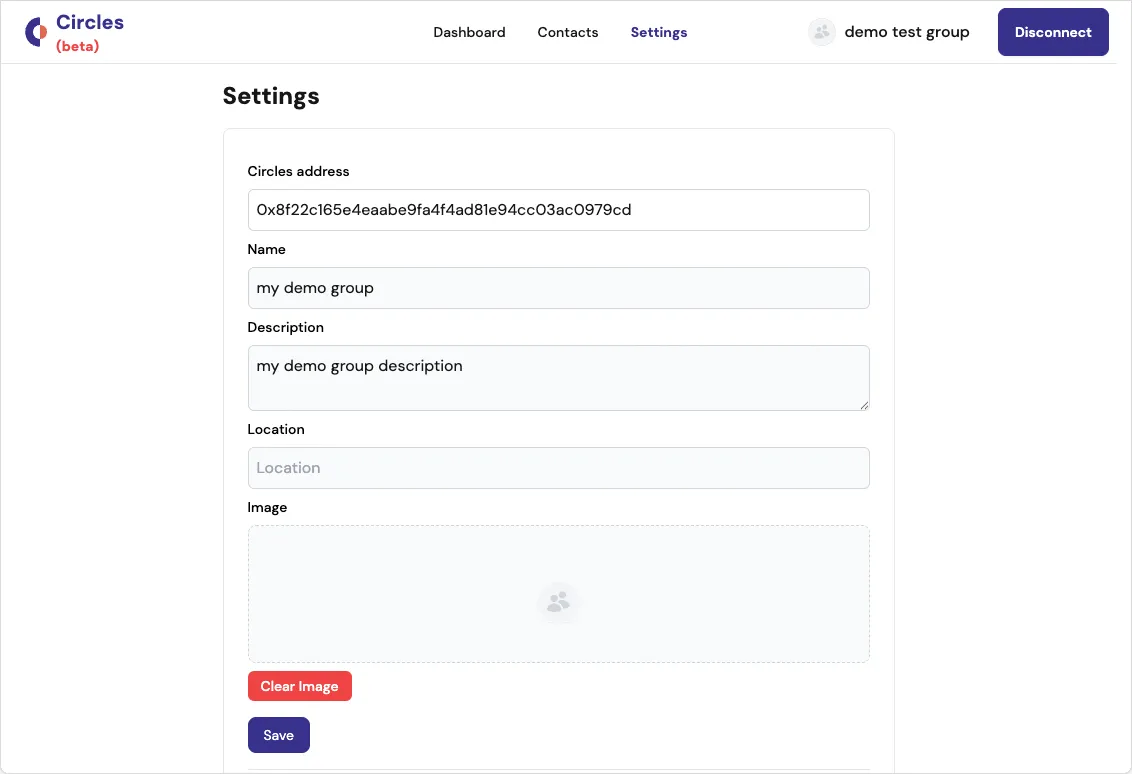The height and width of the screenshot is (774, 1132).
Task: Click the Circles logo icon
Action: point(37,32)
